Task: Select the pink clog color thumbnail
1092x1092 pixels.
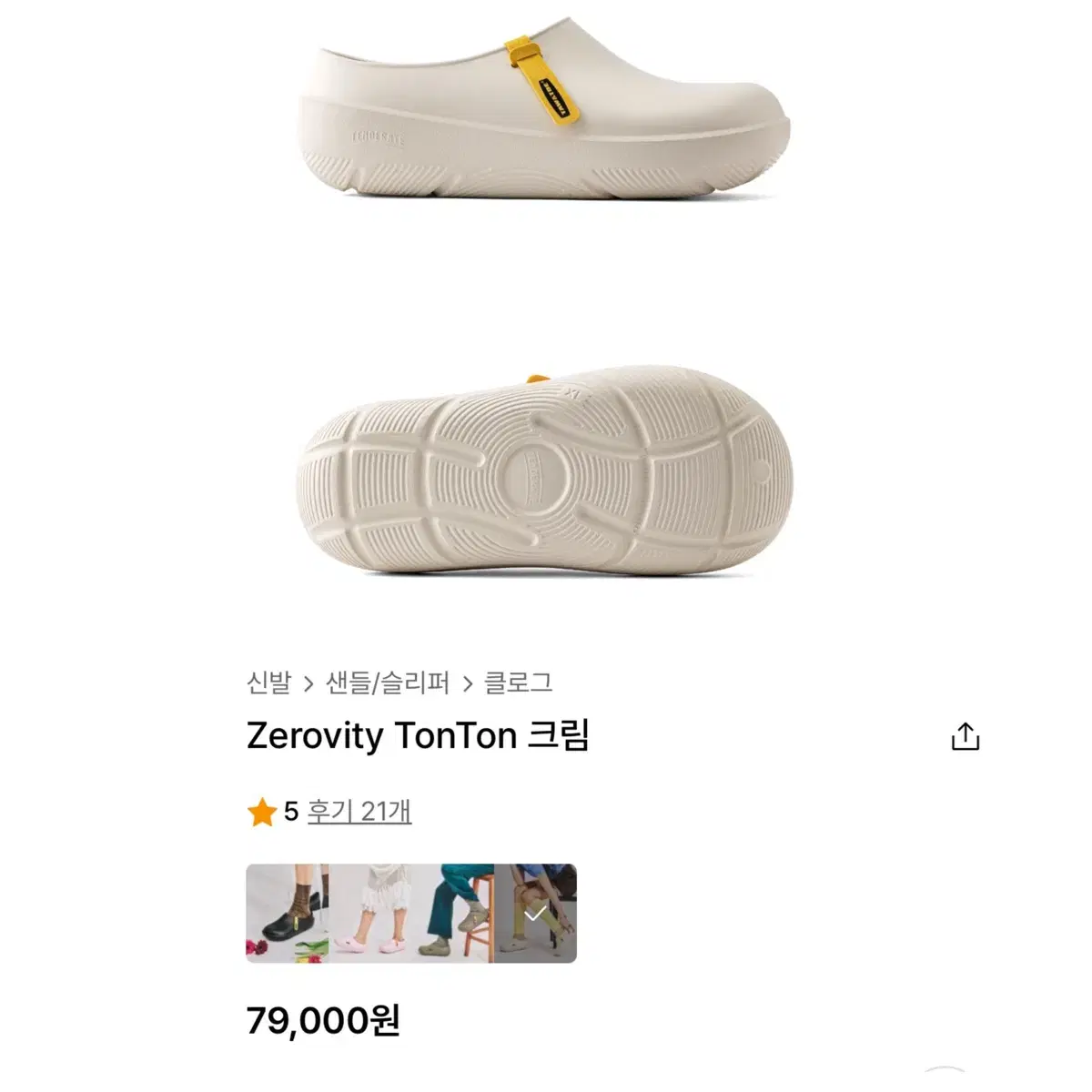Action: [x=369, y=913]
